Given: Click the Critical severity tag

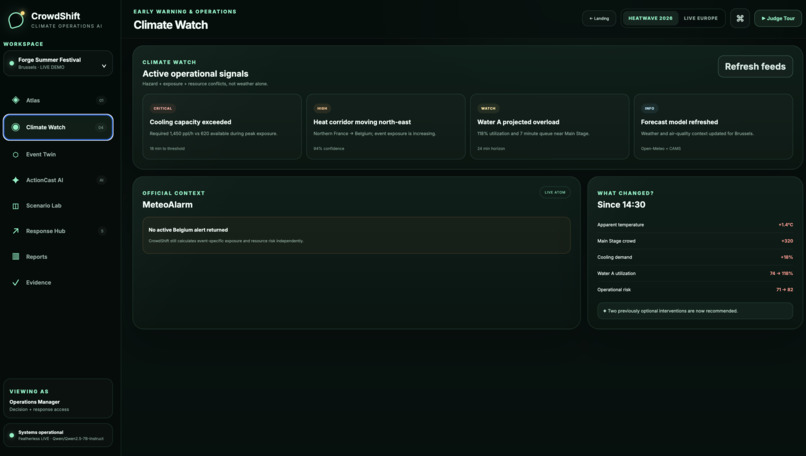Looking at the screenshot, I should tap(162, 108).
